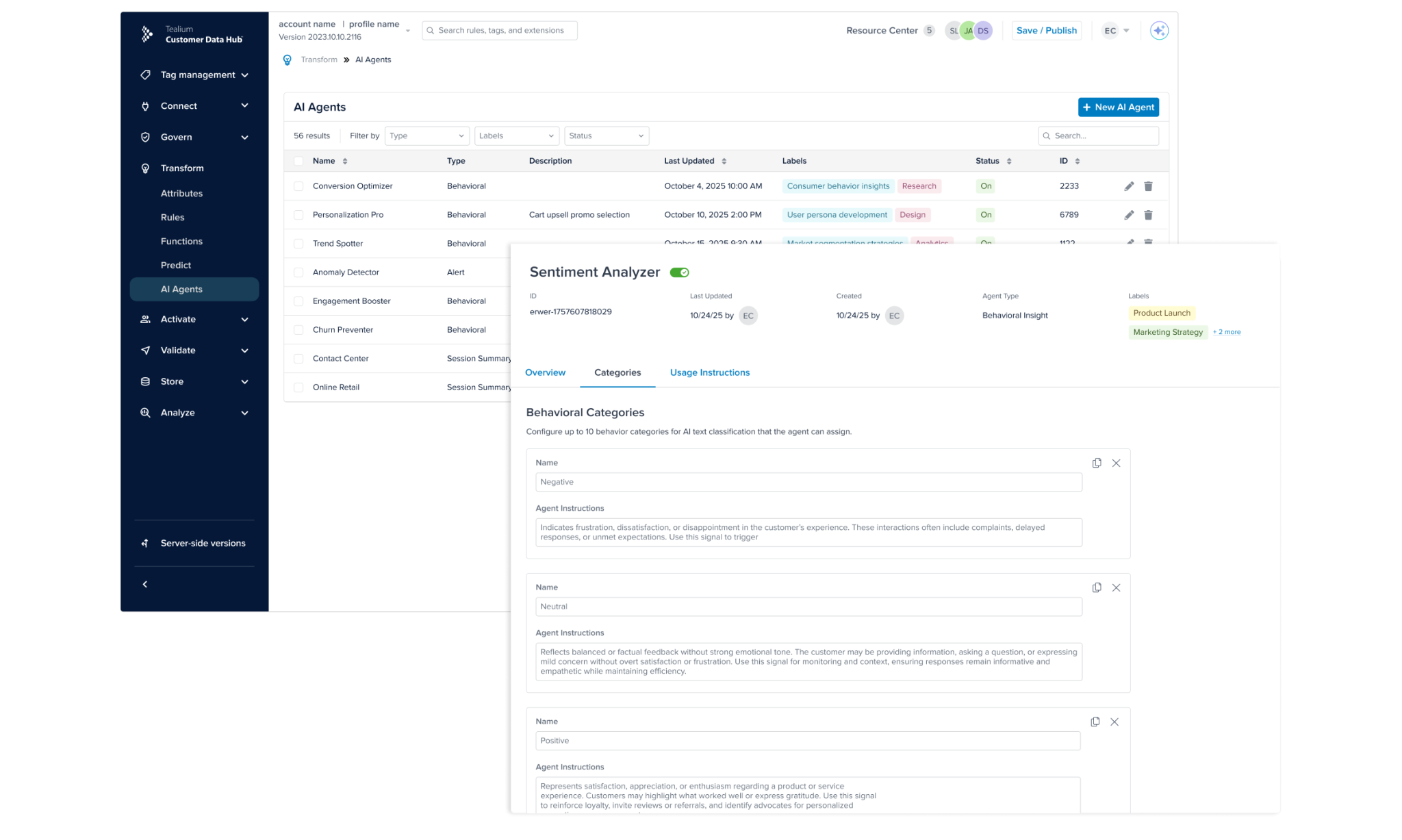Check the Personalization Pro row checkbox
Image resolution: width=1402 pixels, height=840 pixels.
[x=298, y=215]
